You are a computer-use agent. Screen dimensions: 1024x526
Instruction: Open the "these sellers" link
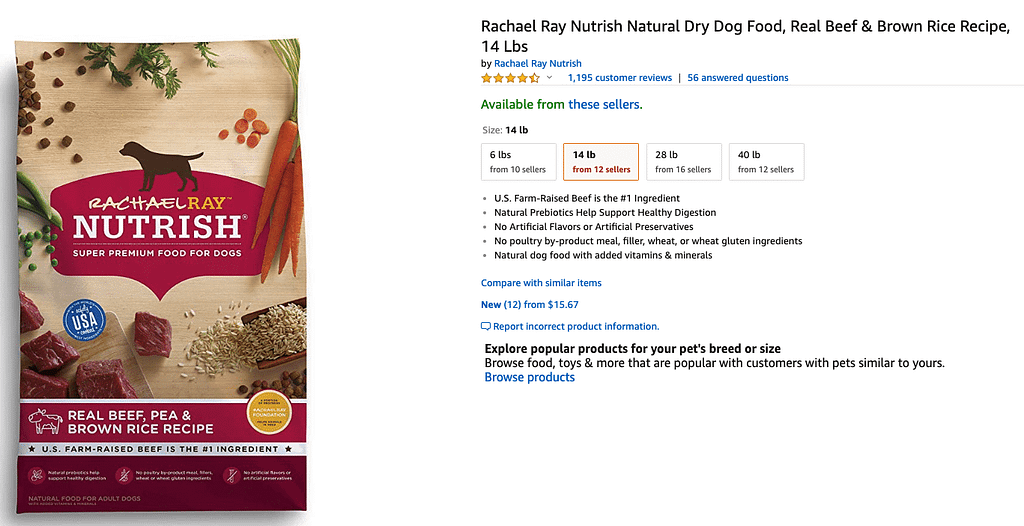605,104
